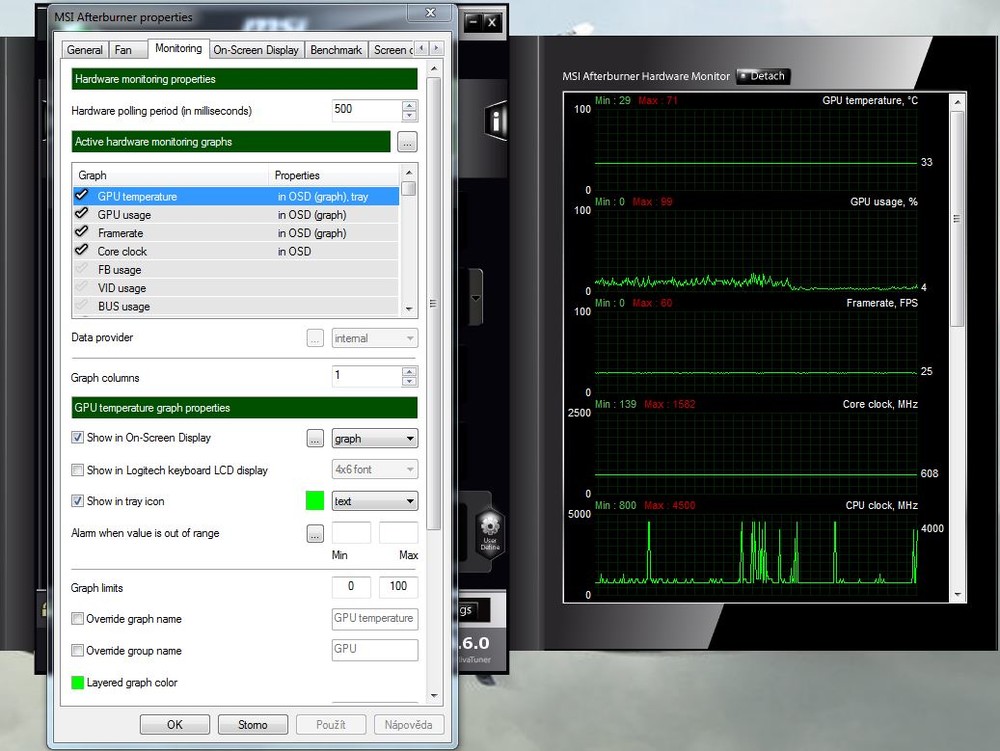Click the Afterburner information 'i' icon
The height and width of the screenshot is (751, 1000).
point(495,122)
